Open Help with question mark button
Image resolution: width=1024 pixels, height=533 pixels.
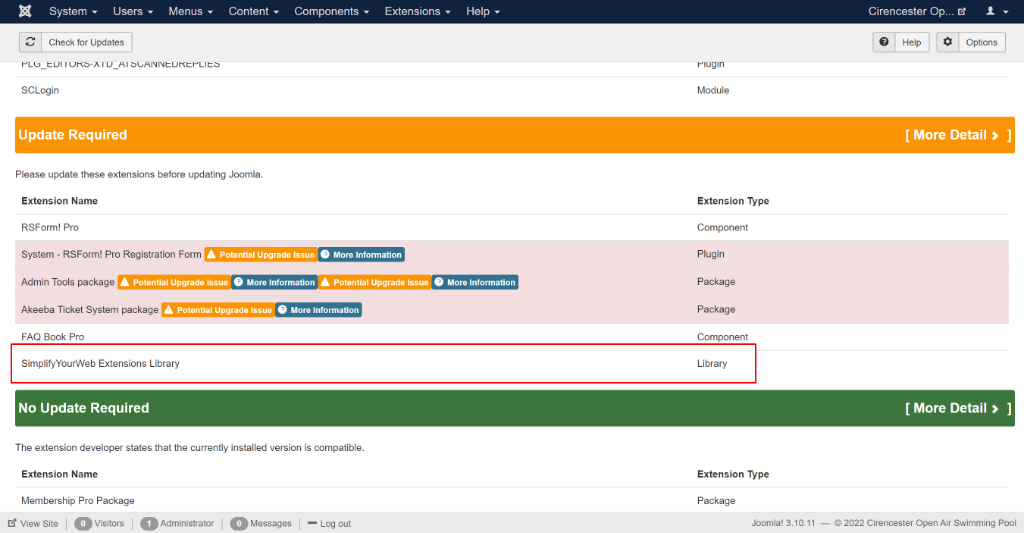pyautogui.click(x=901, y=42)
